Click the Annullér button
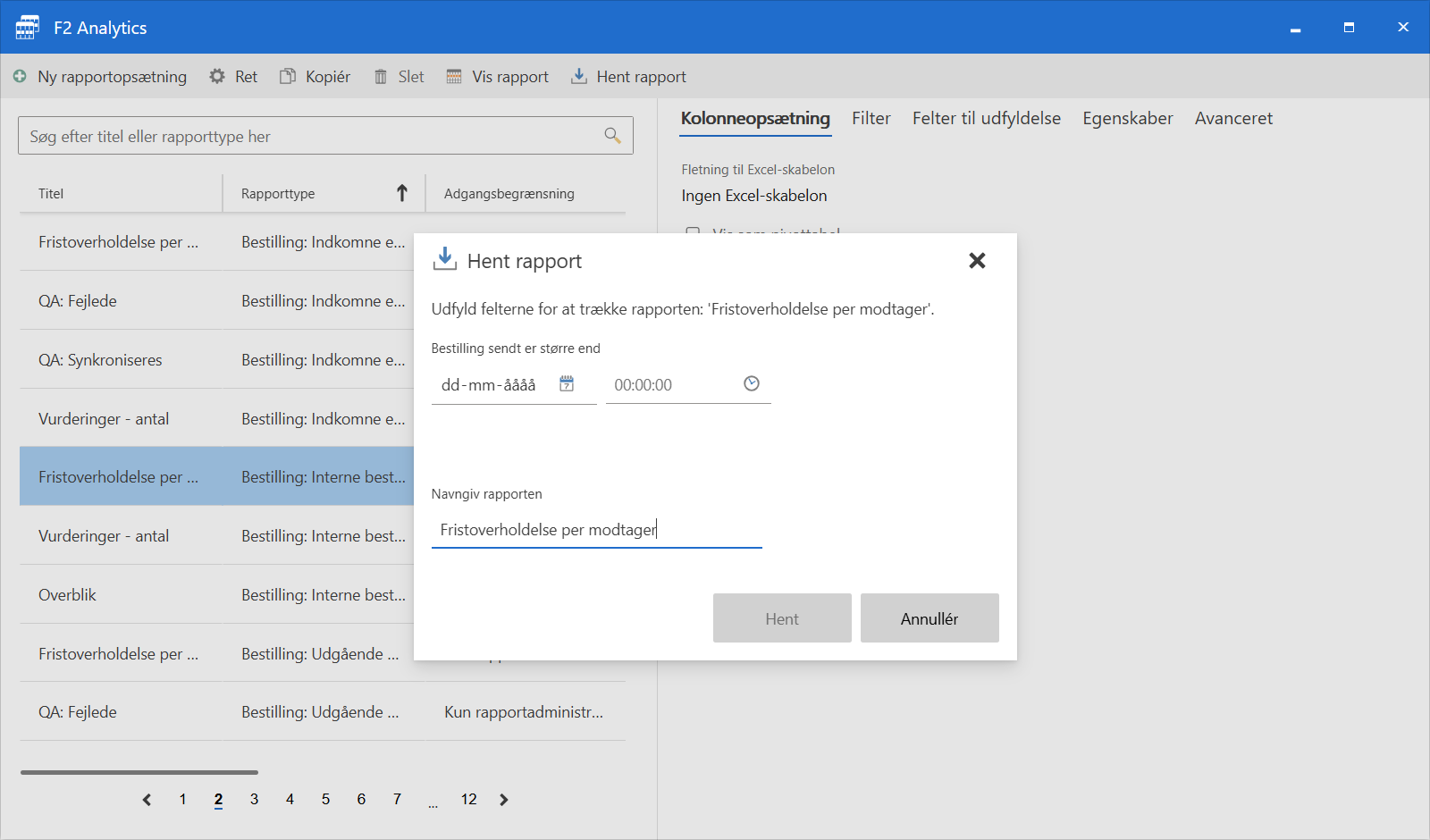The width and height of the screenshot is (1430, 840). 929,618
